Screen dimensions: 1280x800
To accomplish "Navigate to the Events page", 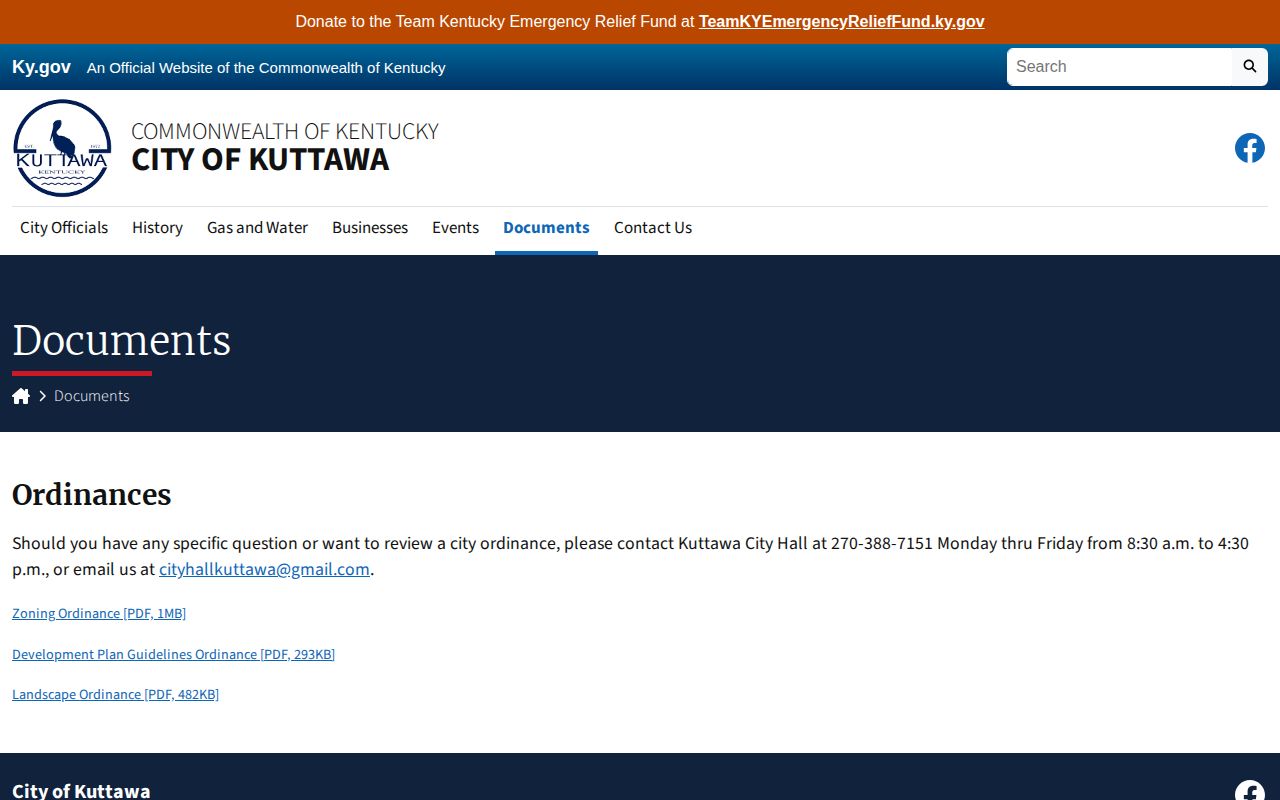I will (455, 228).
